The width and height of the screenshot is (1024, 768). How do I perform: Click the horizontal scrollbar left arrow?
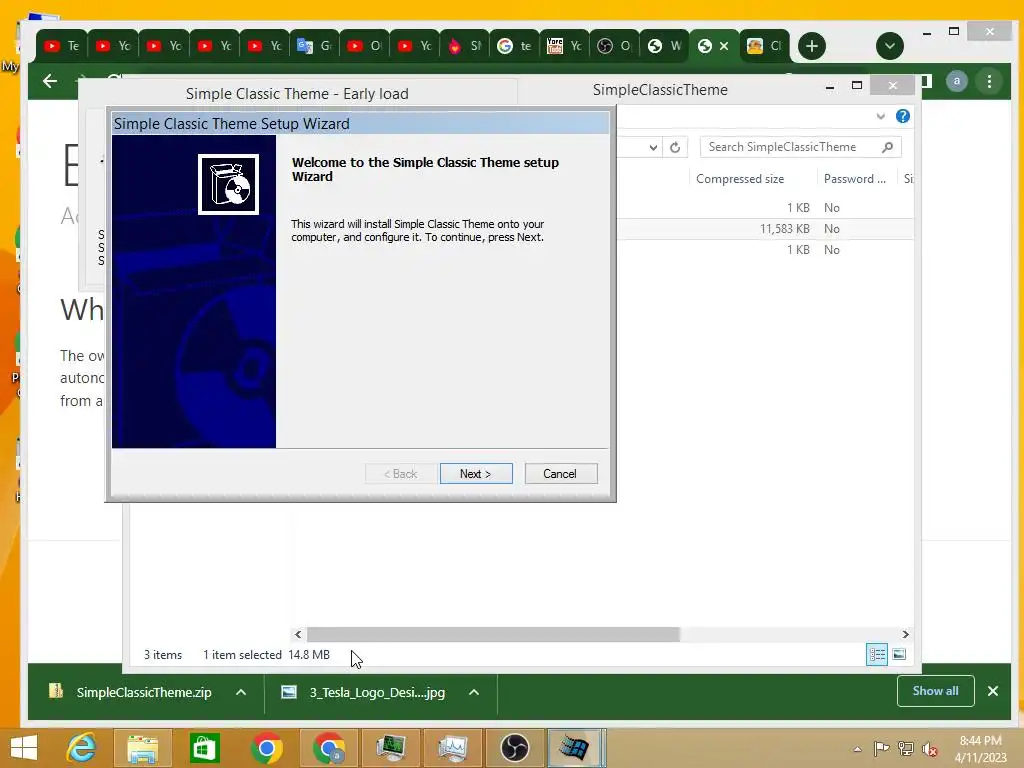point(298,634)
